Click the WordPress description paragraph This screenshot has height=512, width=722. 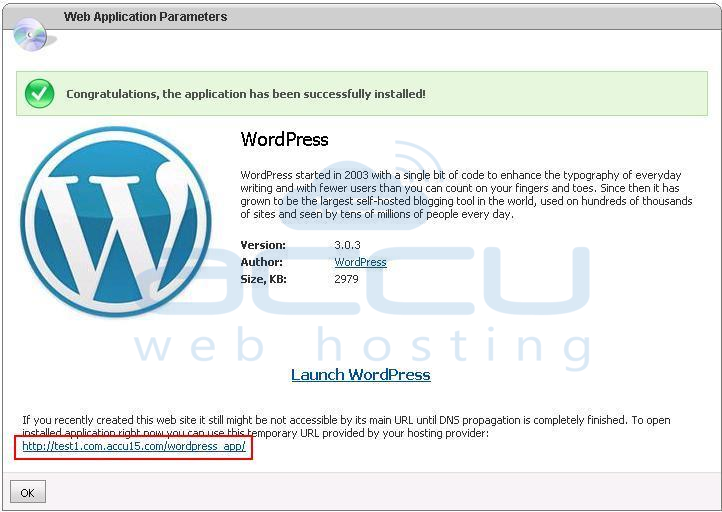click(x=466, y=194)
